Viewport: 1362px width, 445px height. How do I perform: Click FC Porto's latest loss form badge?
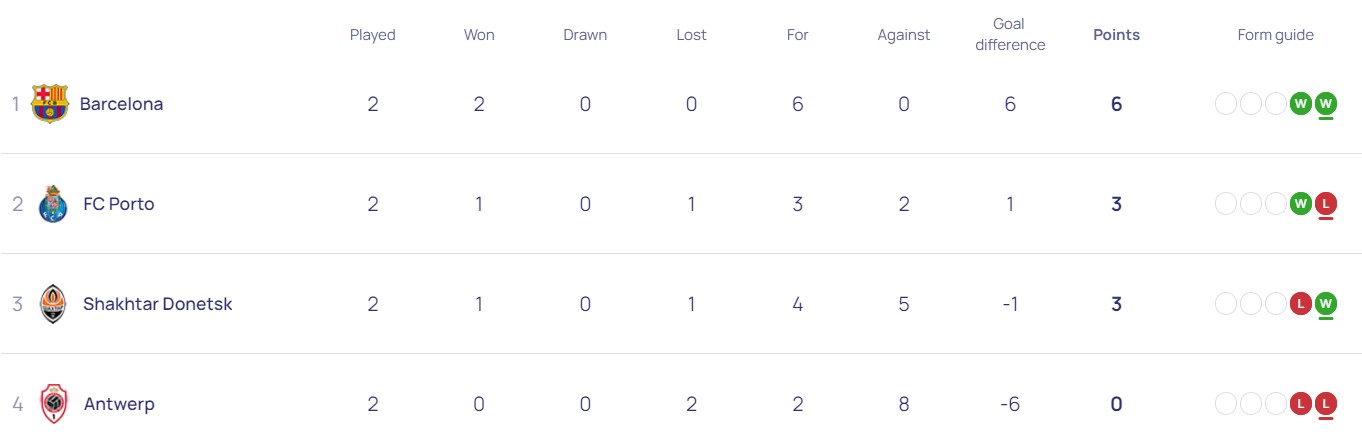(1326, 203)
